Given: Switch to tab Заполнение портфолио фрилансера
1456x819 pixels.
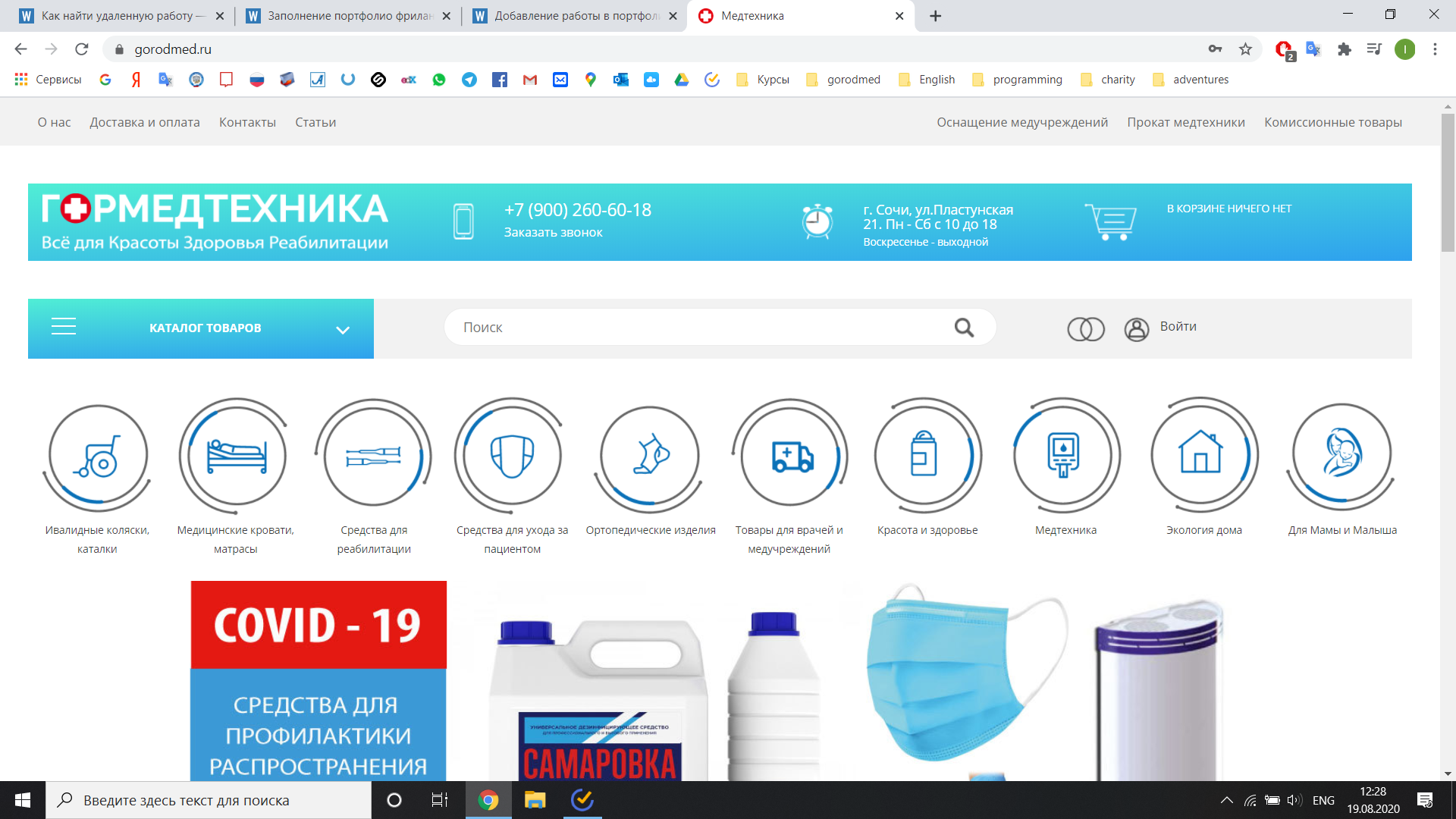Looking at the screenshot, I should point(348,16).
